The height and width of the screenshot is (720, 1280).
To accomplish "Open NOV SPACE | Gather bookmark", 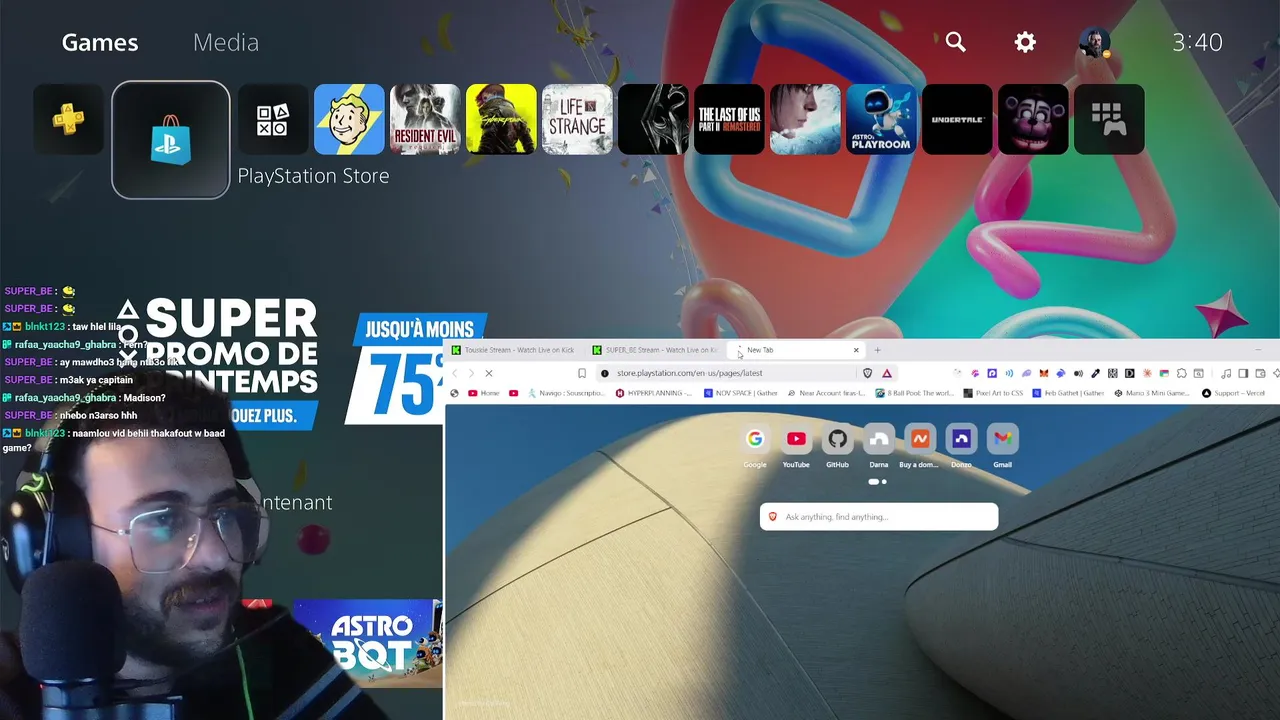I will 741,393.
